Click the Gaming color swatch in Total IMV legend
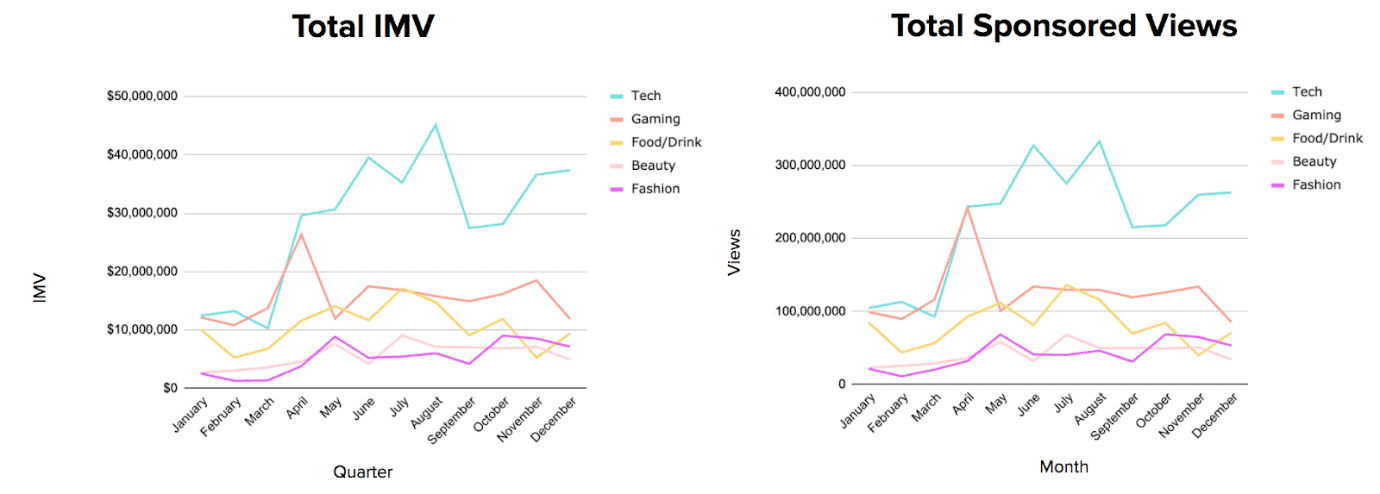 (x=618, y=119)
